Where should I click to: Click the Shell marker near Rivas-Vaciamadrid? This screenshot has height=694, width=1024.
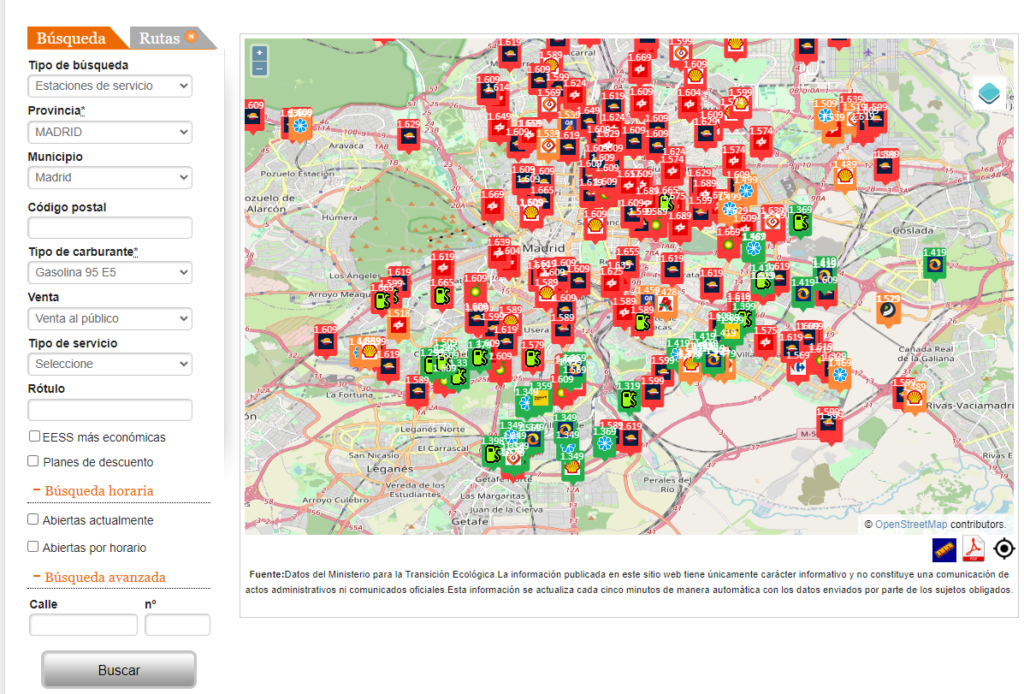(x=912, y=397)
